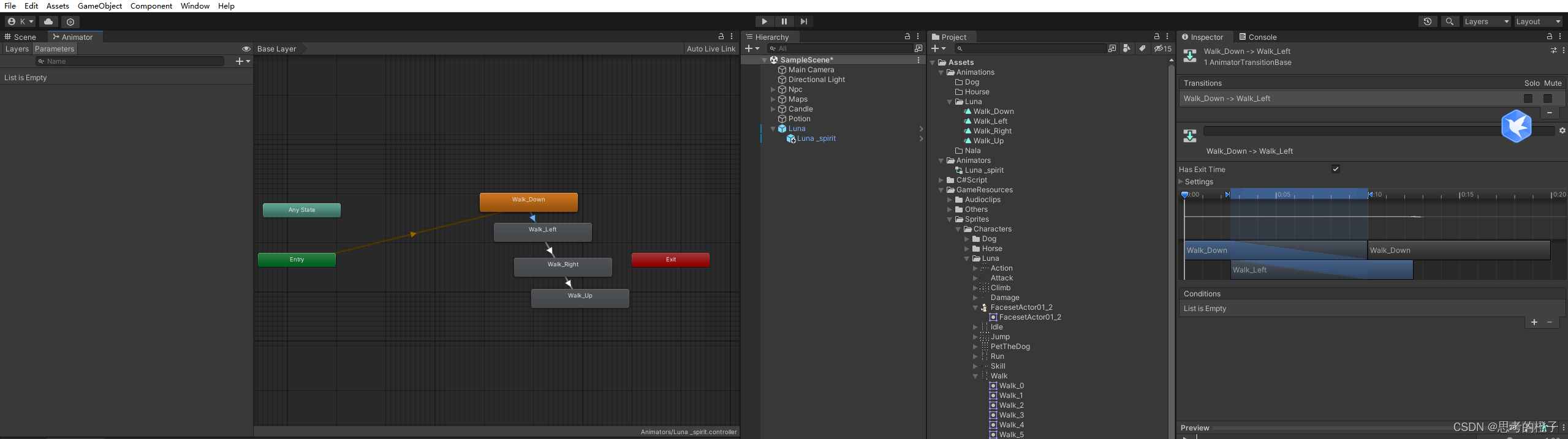This screenshot has height=439, width=1568.
Task: Click the Pause button in toolbar
Action: click(x=784, y=21)
